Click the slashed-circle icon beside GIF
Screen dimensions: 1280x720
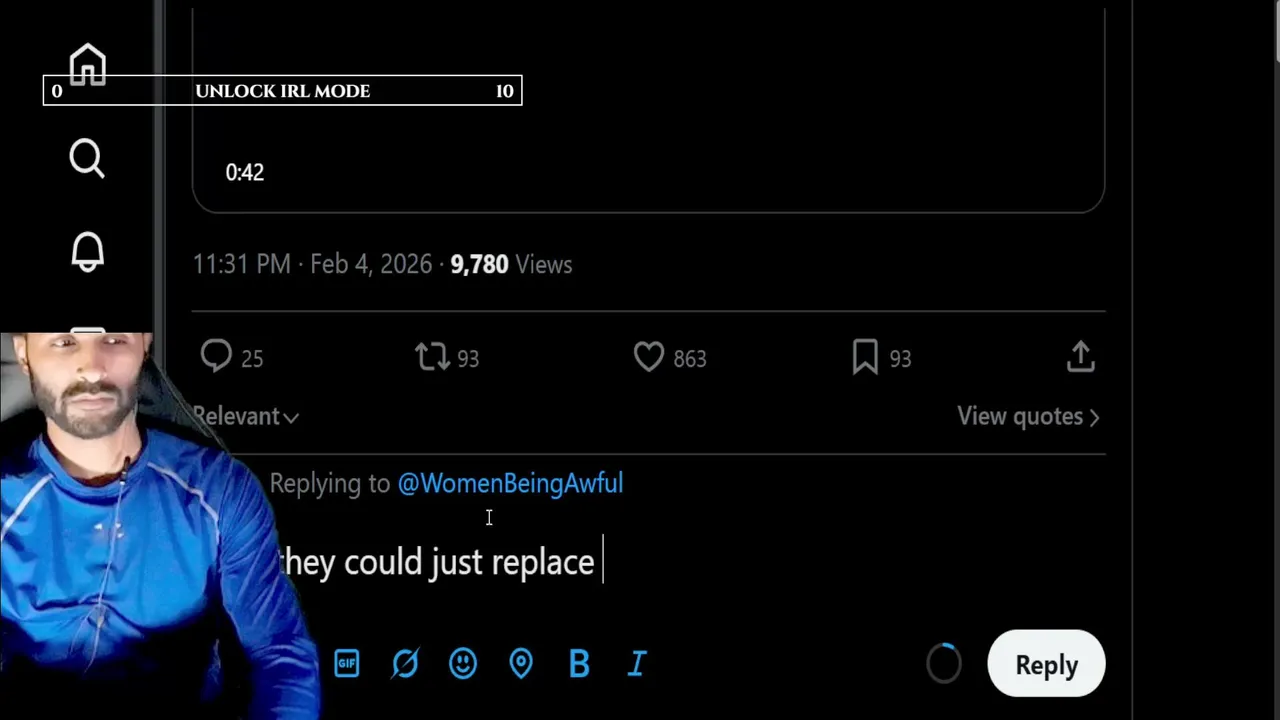[404, 663]
